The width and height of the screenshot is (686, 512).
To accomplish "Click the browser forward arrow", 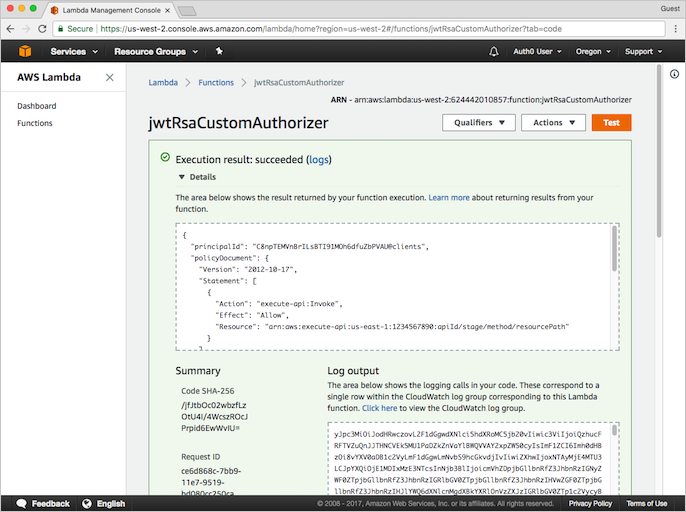I will point(26,29).
